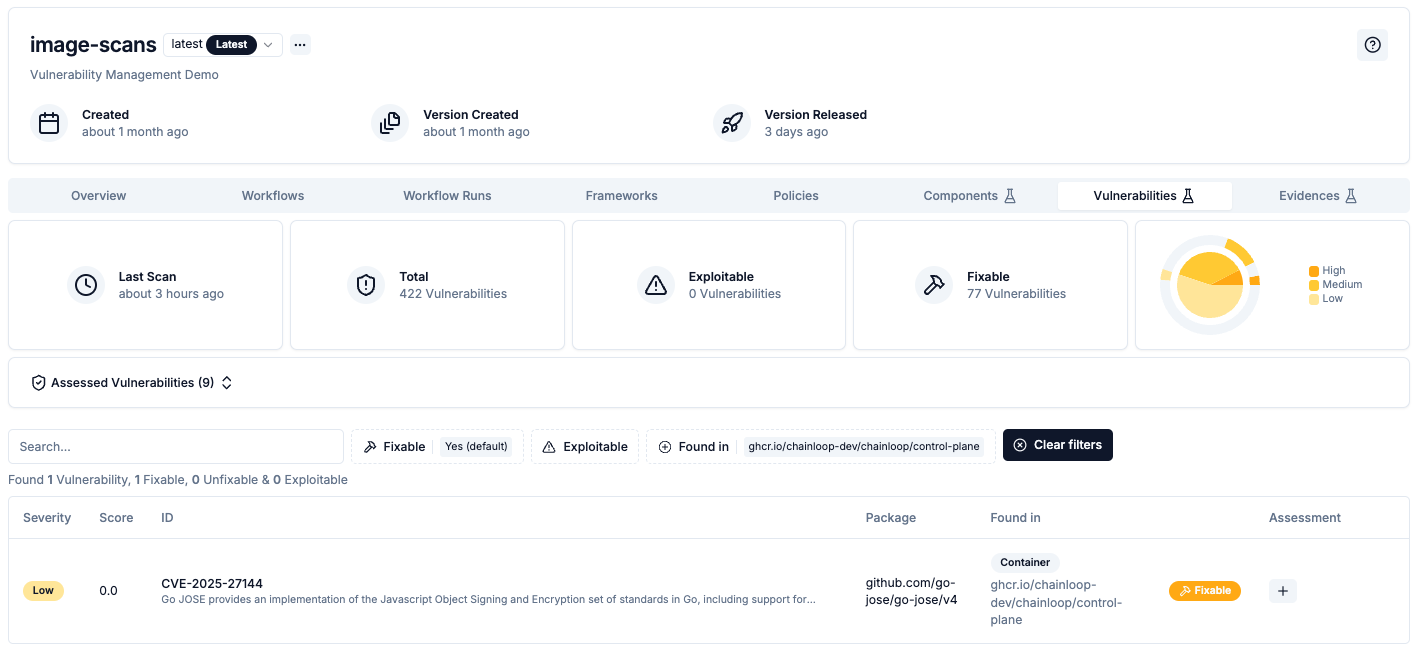
Task: Click the Search input field
Action: pyautogui.click(x=176, y=447)
